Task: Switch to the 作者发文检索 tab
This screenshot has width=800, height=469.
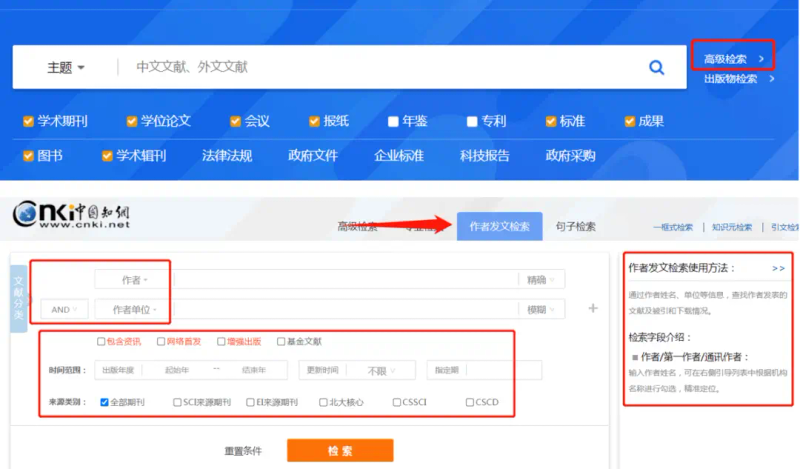Action: pos(499,226)
